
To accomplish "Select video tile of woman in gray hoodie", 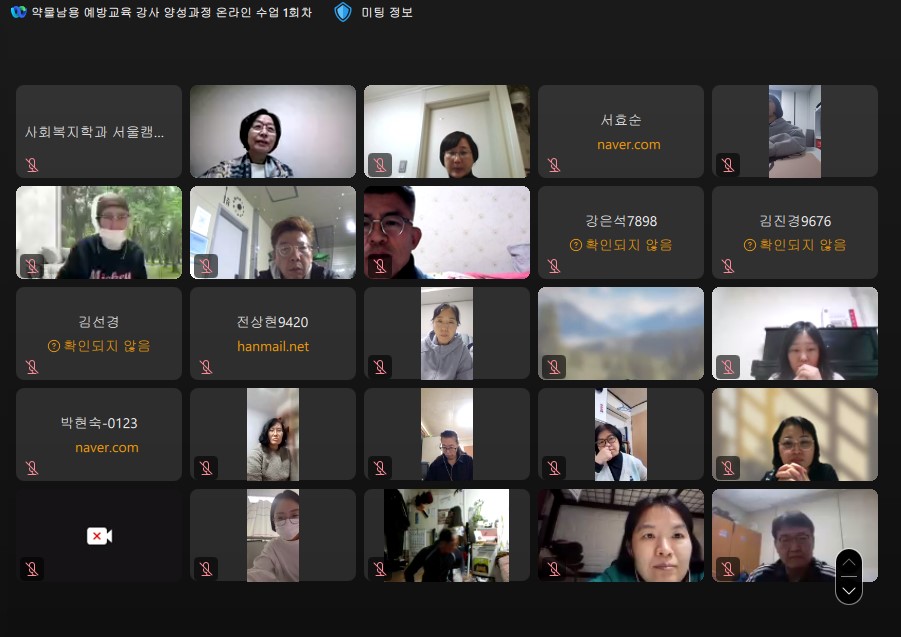I will point(446,333).
